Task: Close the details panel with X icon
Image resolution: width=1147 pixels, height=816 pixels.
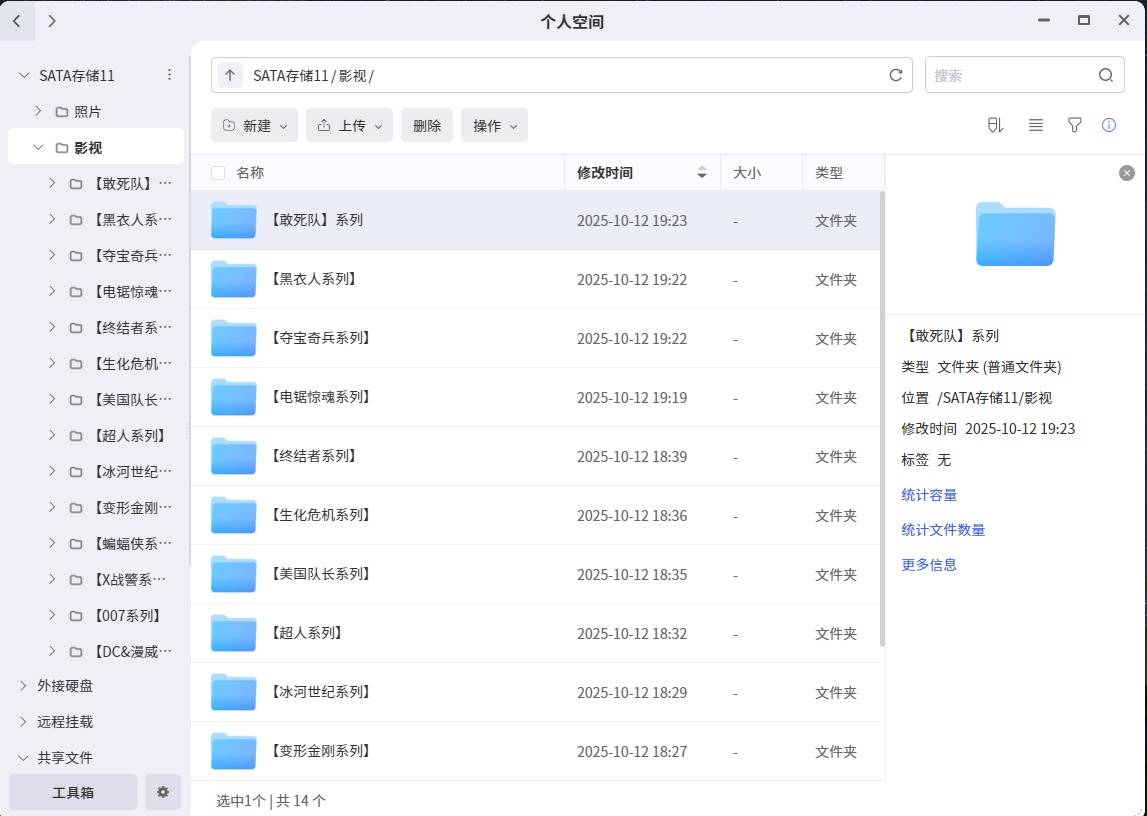Action: coord(1127,173)
